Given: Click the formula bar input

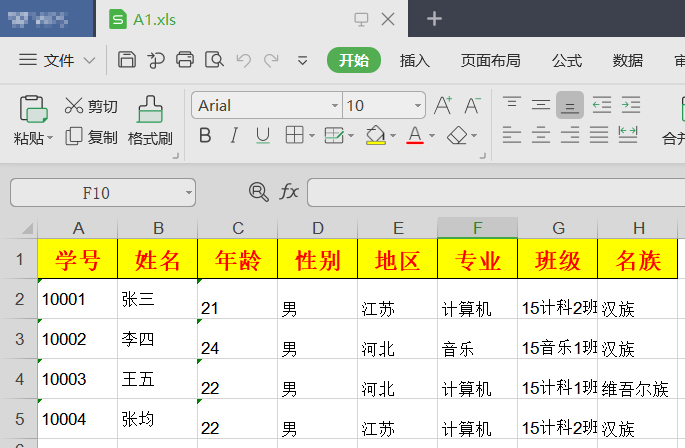Looking at the screenshot, I should coord(496,192).
